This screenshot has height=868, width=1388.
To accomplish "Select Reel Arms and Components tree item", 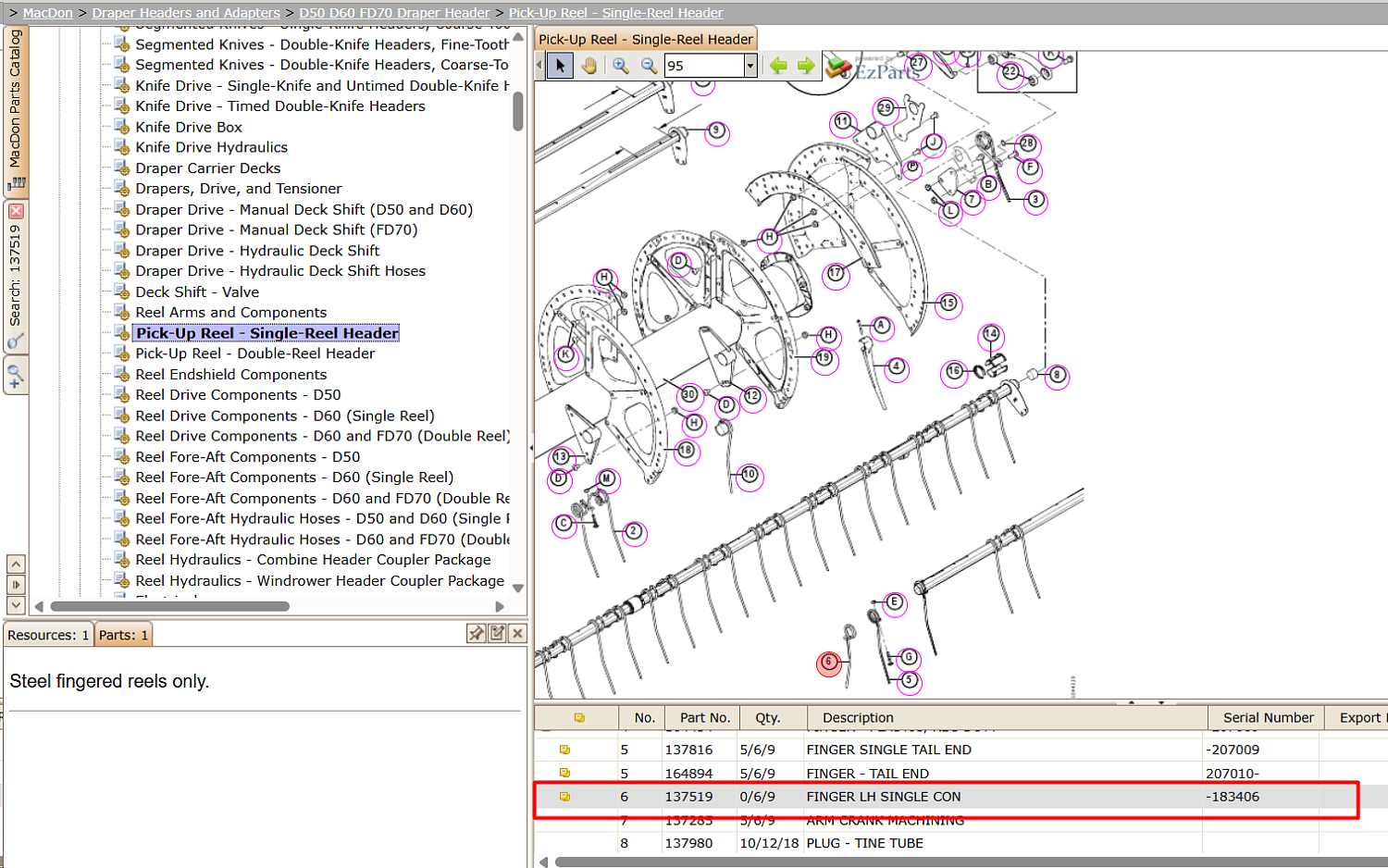I will tap(230, 312).
